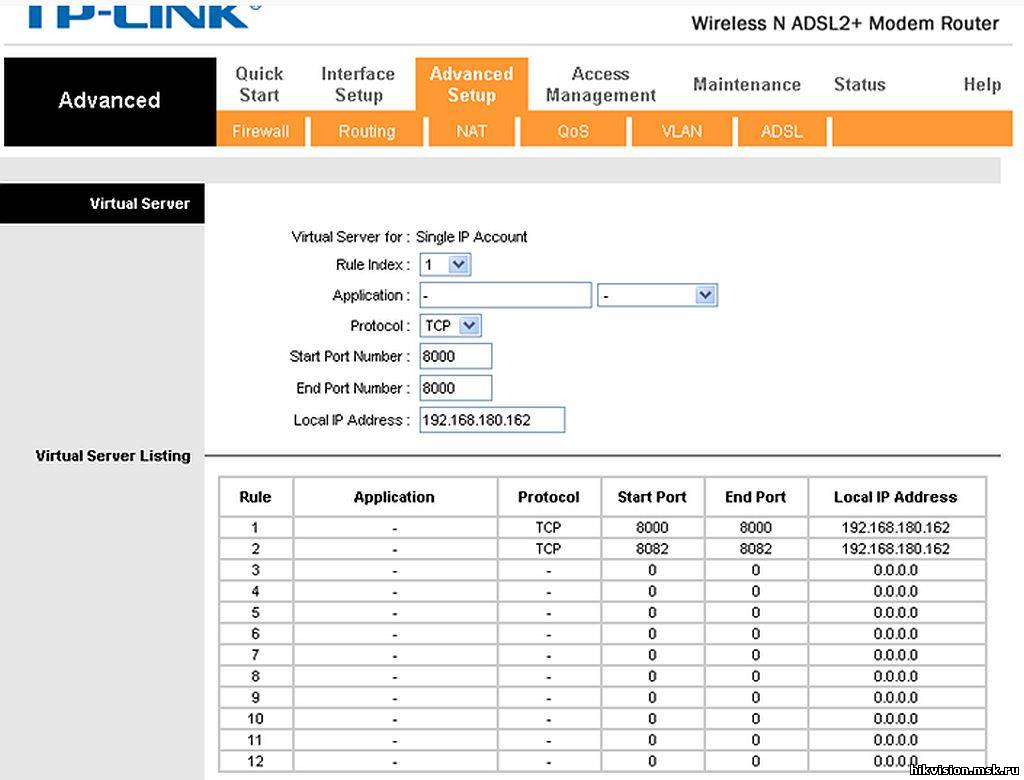The height and width of the screenshot is (780, 1024).
Task: Click 0.0.0.0 address in rule 9 row
Action: pyautogui.click(x=896, y=697)
